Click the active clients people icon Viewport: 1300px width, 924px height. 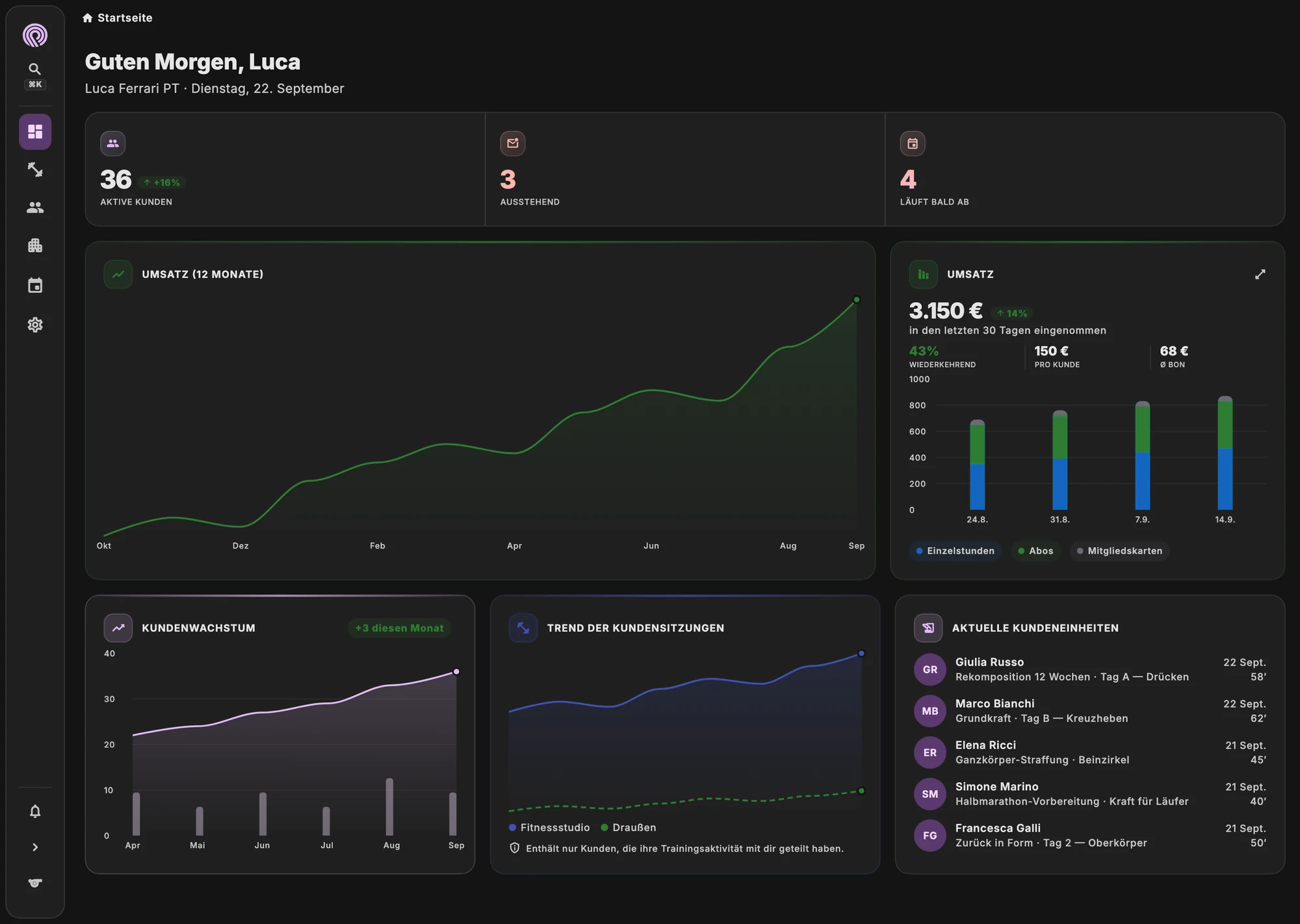coord(113,144)
